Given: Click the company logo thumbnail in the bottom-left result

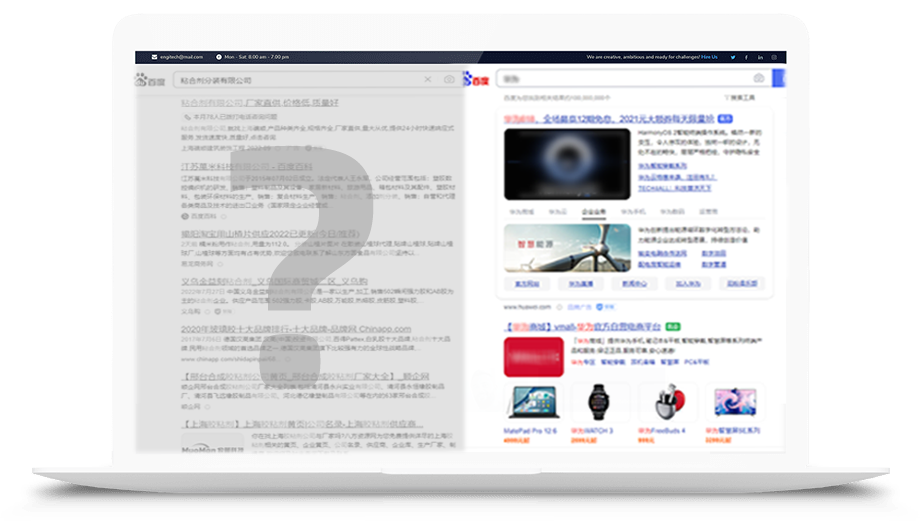Looking at the screenshot, I should click(x=212, y=443).
